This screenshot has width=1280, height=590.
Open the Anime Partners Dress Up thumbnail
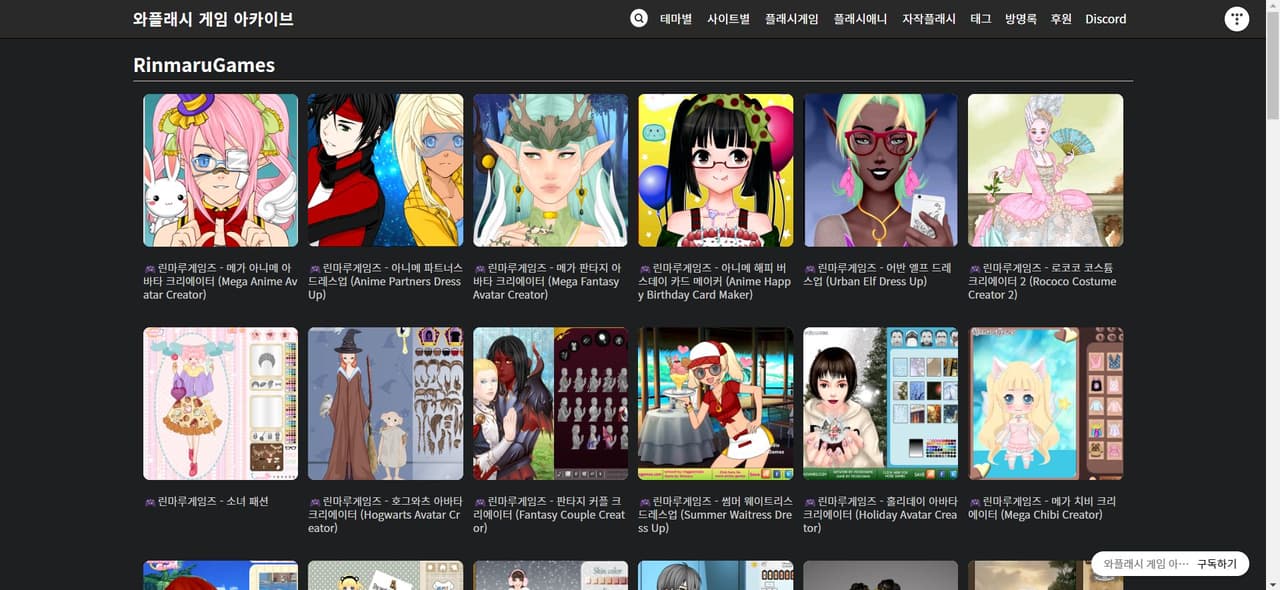385,170
